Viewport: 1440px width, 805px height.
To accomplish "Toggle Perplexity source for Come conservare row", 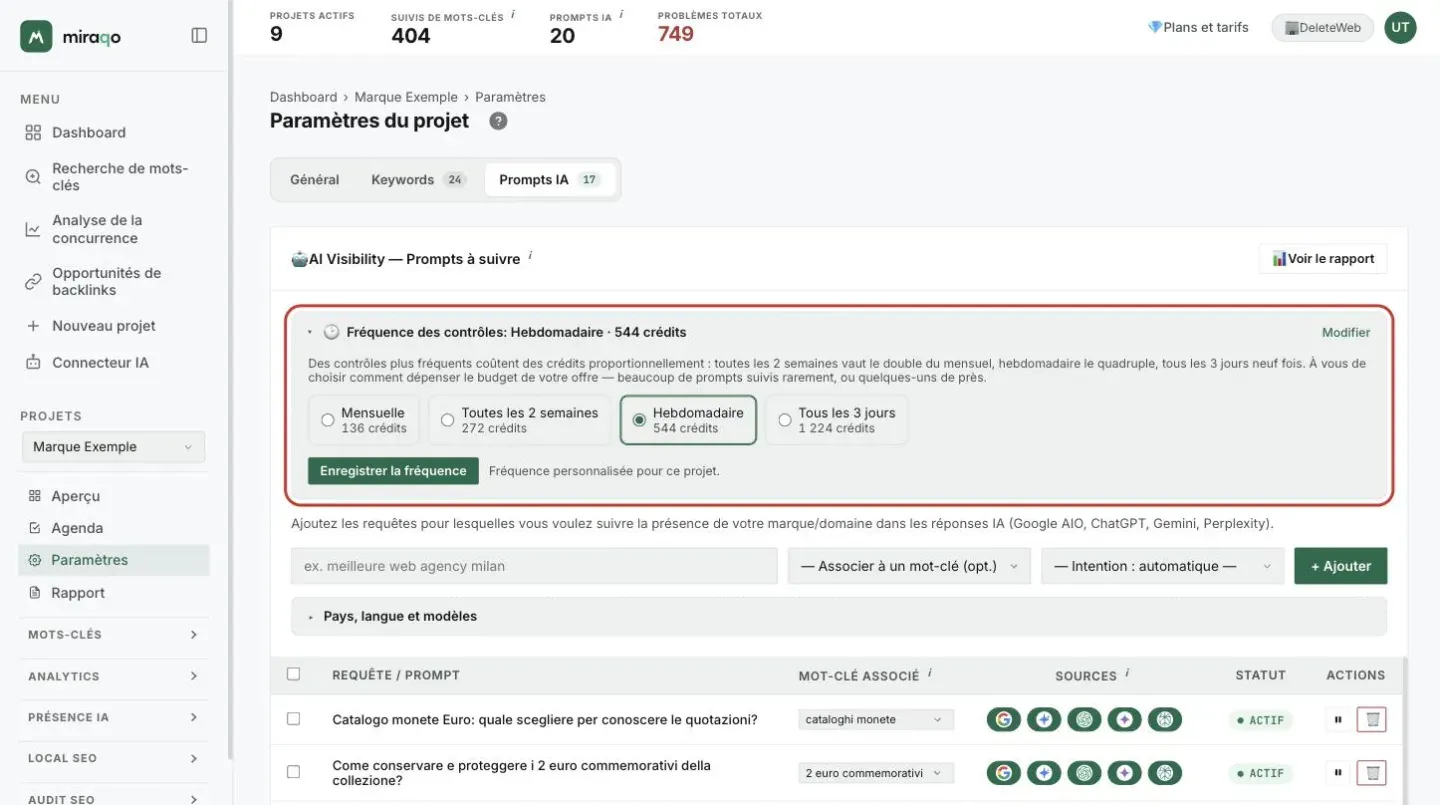I will coord(1165,773).
